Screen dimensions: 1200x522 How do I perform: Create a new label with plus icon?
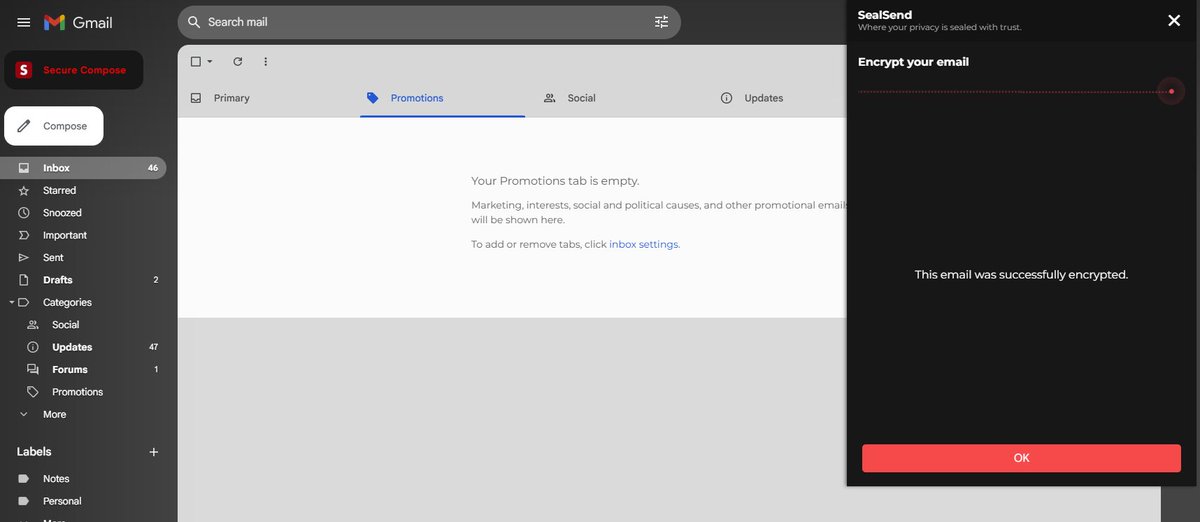click(154, 452)
